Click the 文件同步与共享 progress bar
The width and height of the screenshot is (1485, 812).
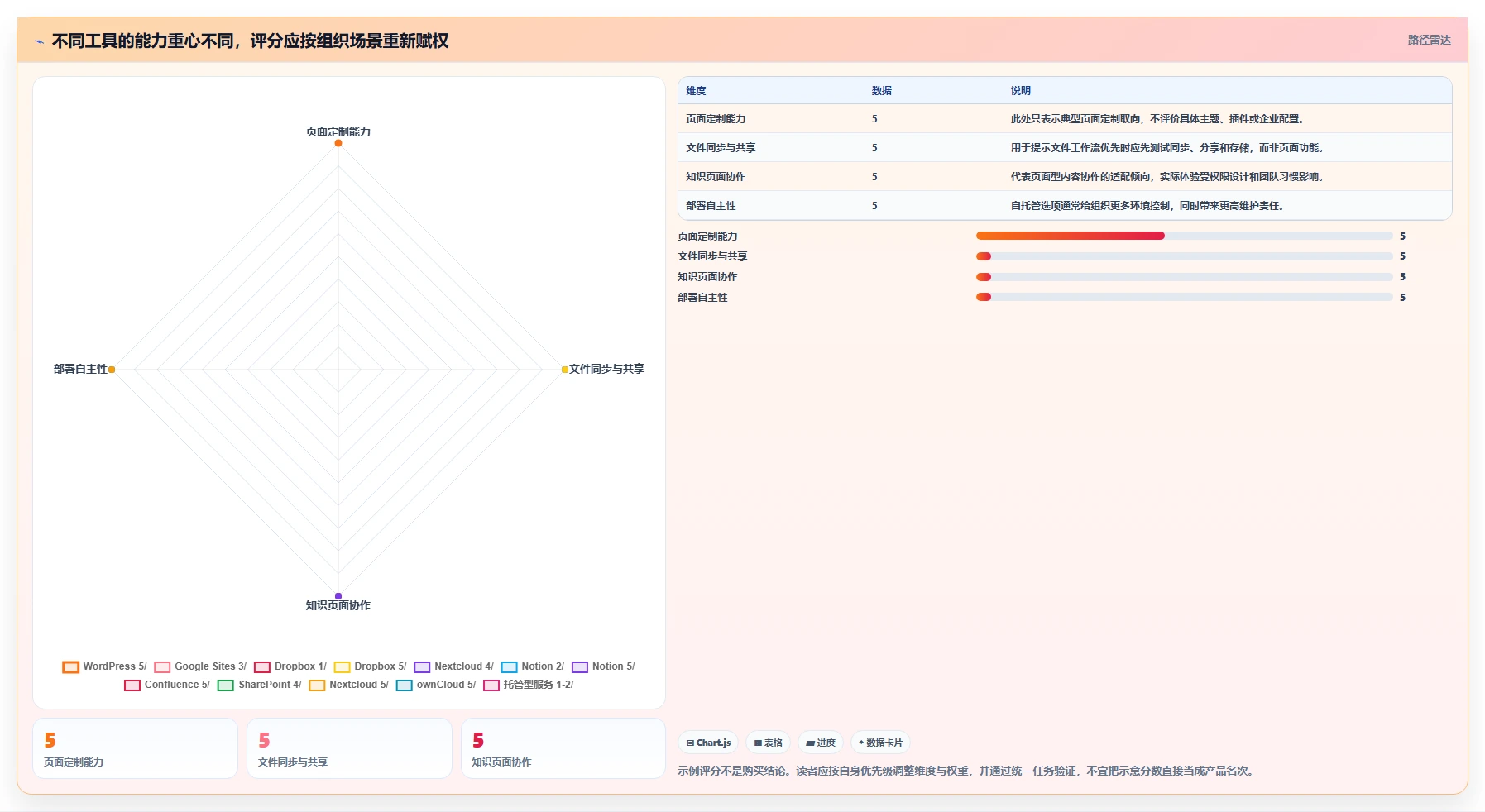[1185, 256]
